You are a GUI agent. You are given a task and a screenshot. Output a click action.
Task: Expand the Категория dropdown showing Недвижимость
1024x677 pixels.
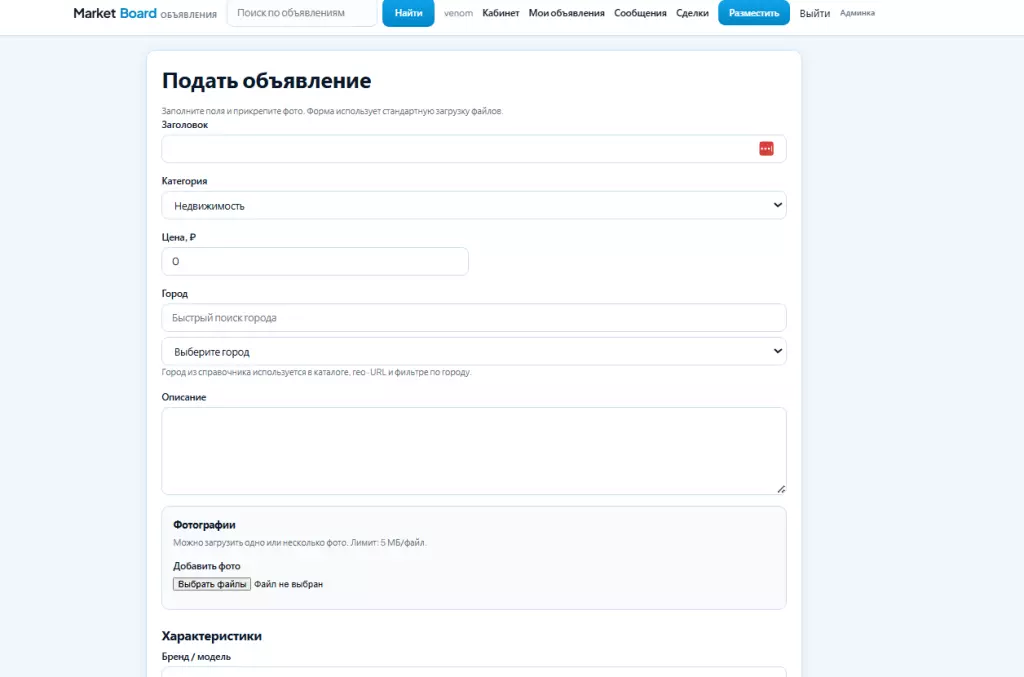pyautogui.click(x=473, y=205)
